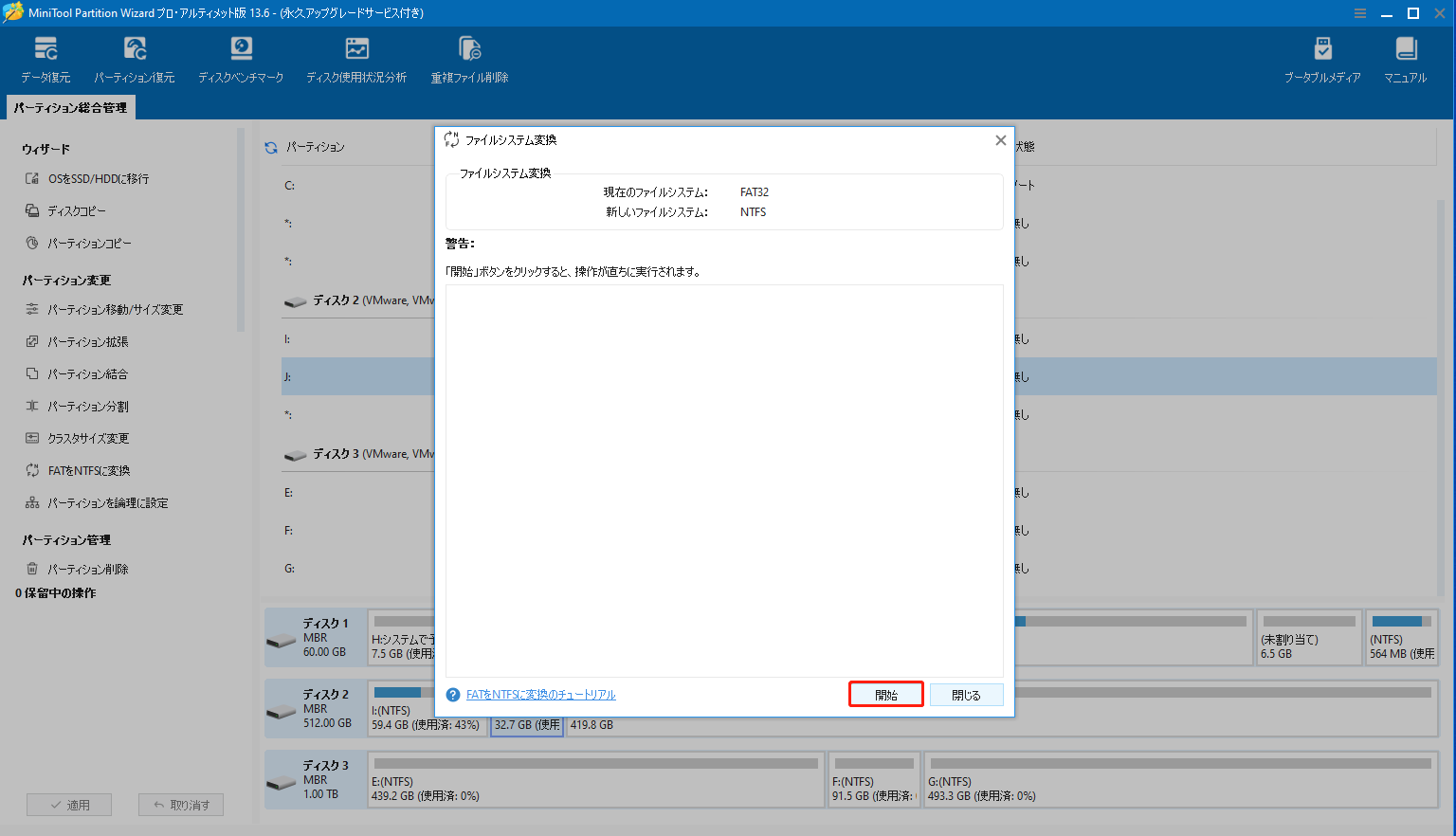Select パーティション削除
This screenshot has width=1456, height=836.
(87, 569)
